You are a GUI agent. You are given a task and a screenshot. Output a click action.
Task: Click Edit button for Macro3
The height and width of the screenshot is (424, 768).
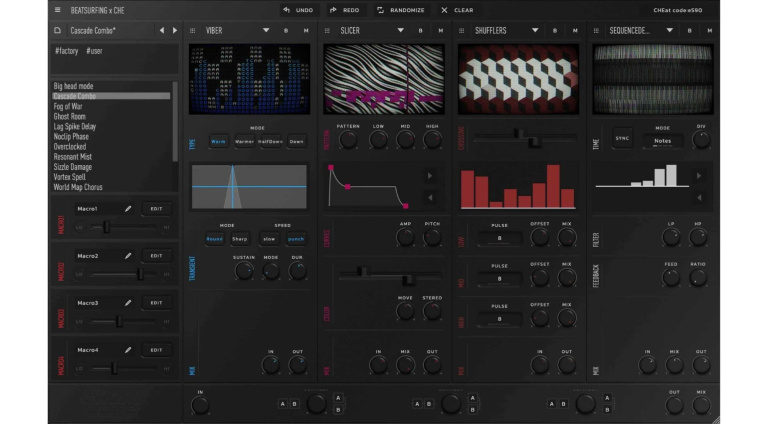click(156, 303)
